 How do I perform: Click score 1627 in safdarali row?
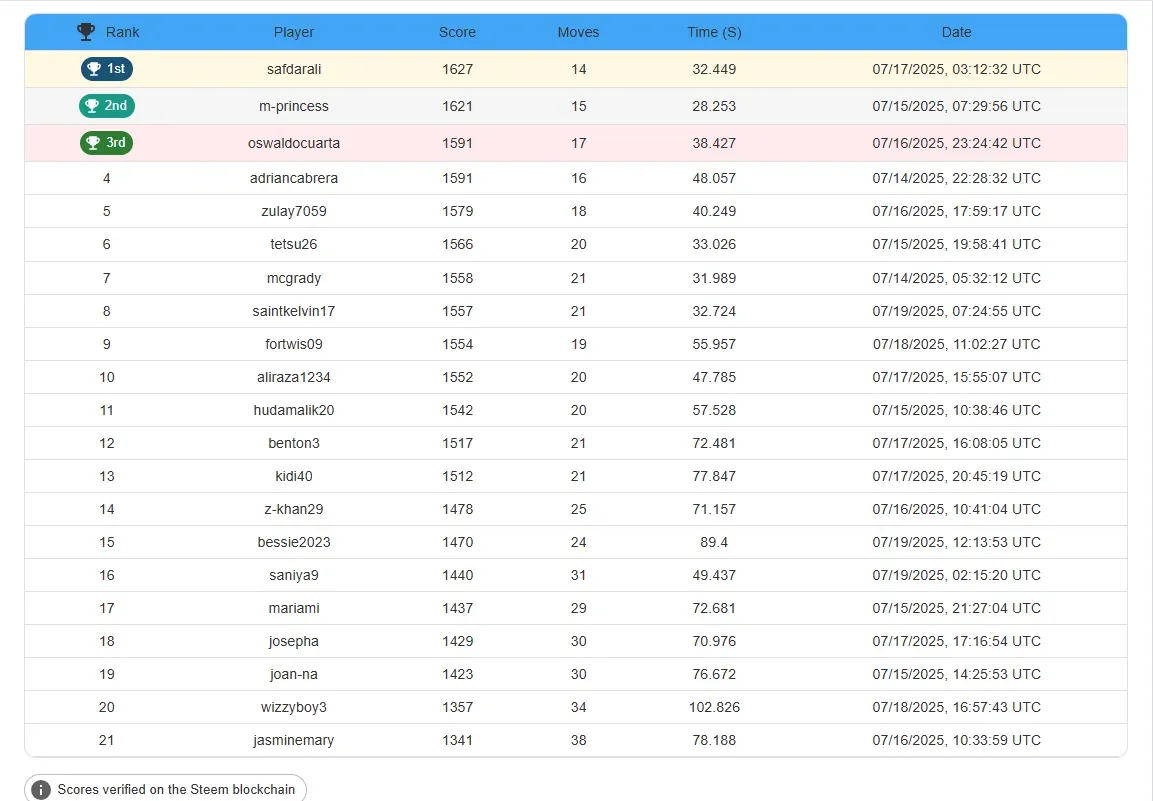[457, 69]
